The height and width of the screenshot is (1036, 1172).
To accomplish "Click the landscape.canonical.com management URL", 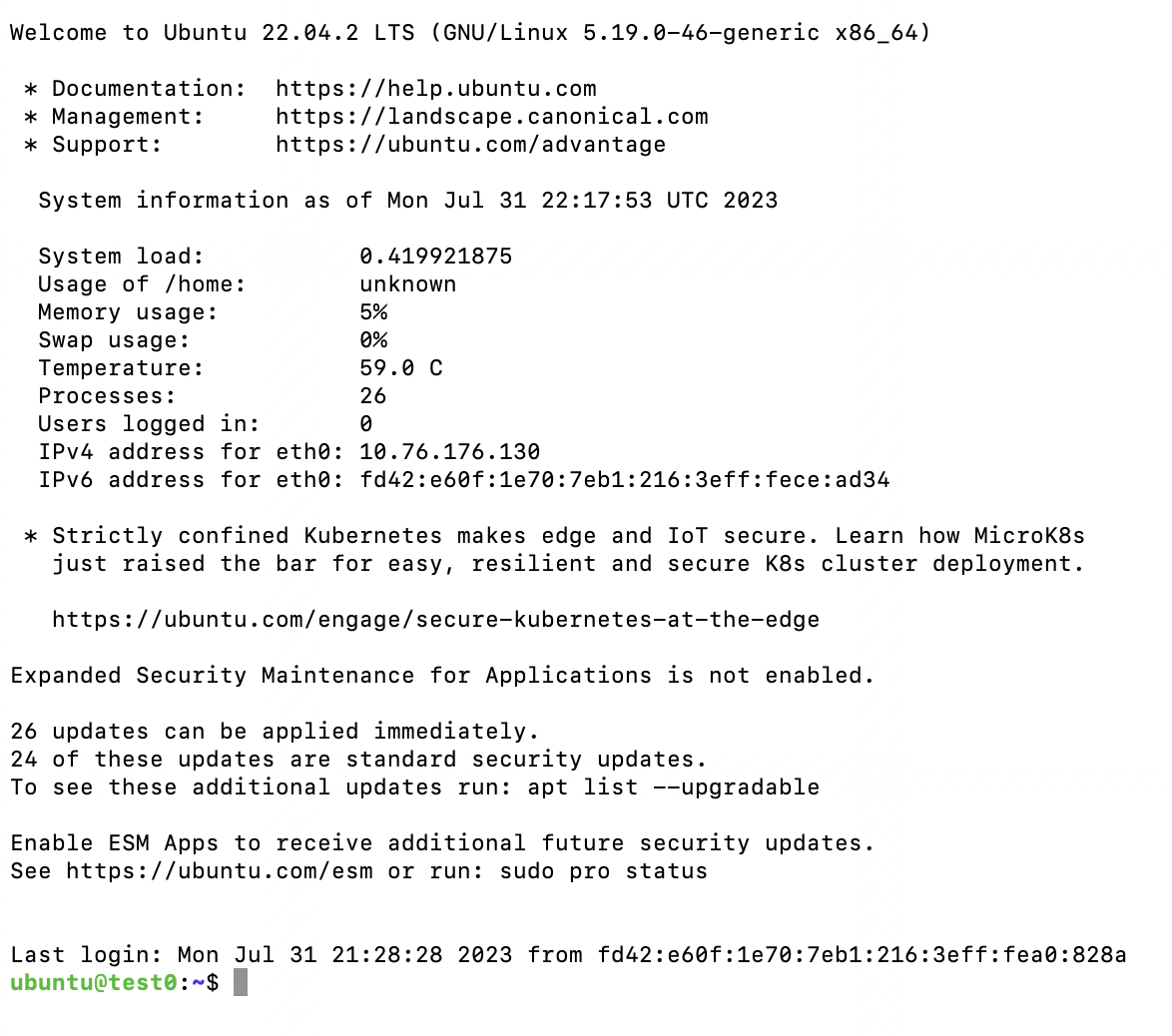I will (492, 117).
